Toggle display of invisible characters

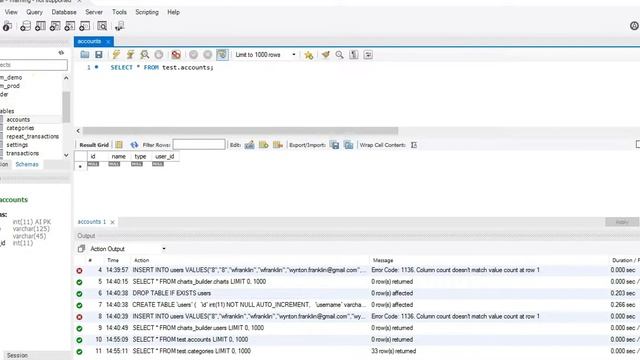[354, 55]
